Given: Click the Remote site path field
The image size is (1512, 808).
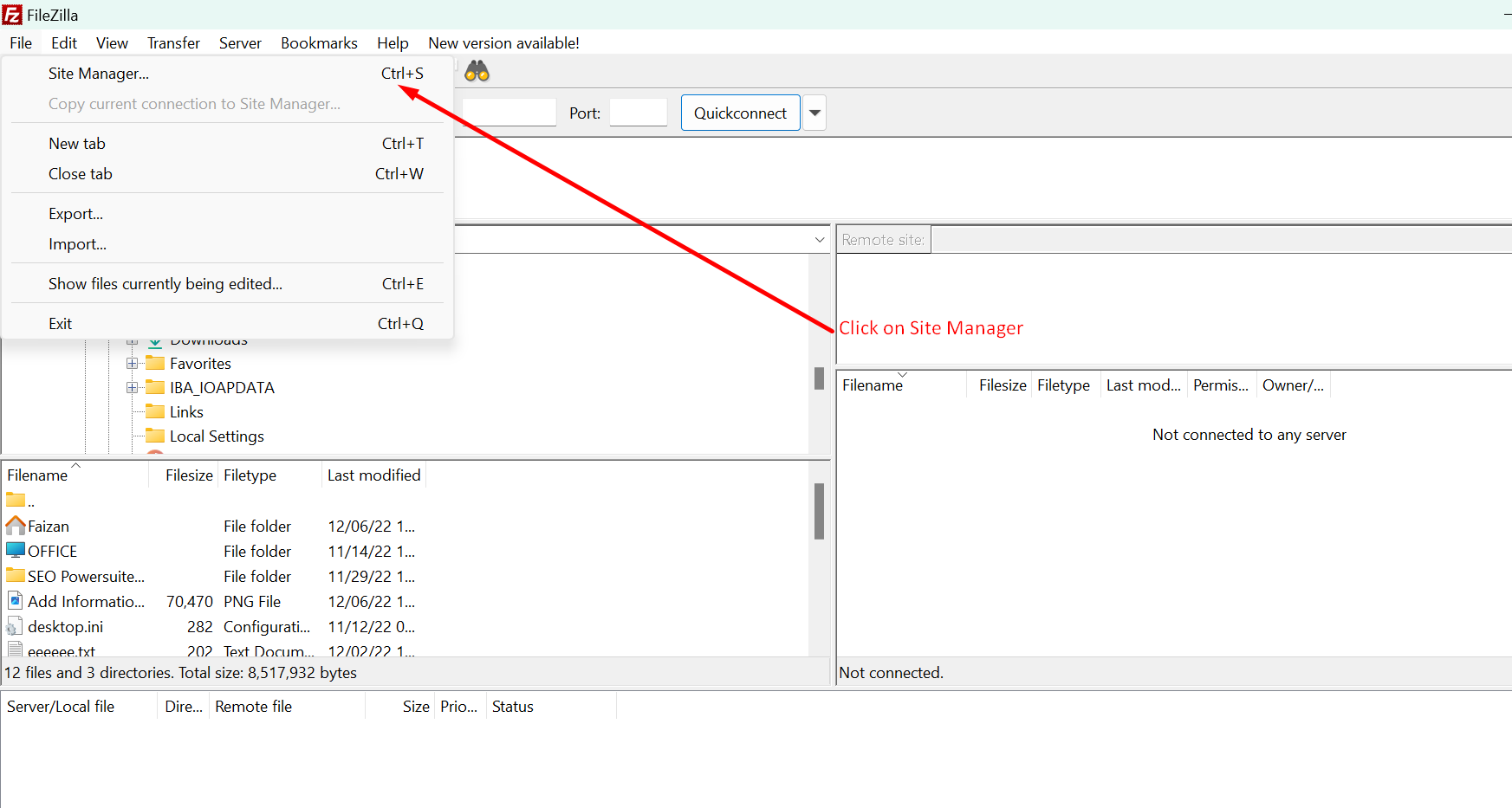Looking at the screenshot, I should [1222, 240].
